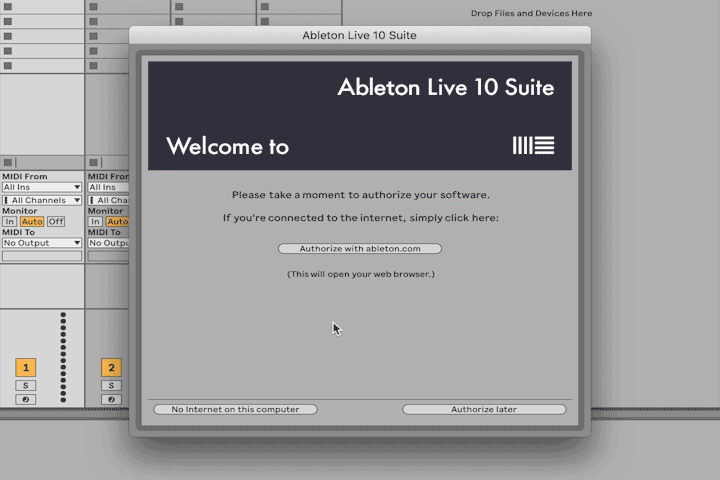The width and height of the screenshot is (720, 480).
Task: Set track 2 Monitor to In
Action: pos(95,221)
